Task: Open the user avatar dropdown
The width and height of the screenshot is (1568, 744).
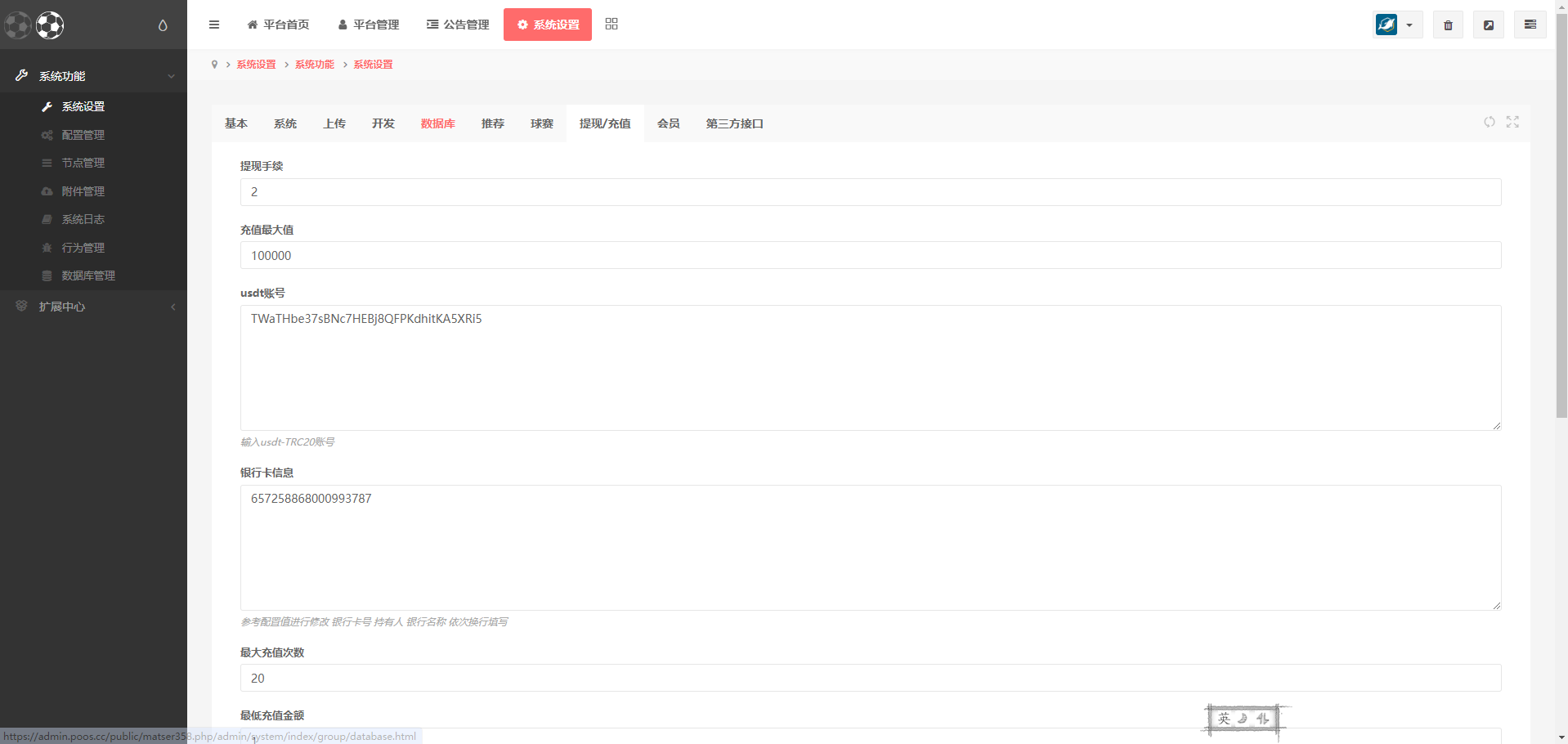Action: click(1397, 25)
